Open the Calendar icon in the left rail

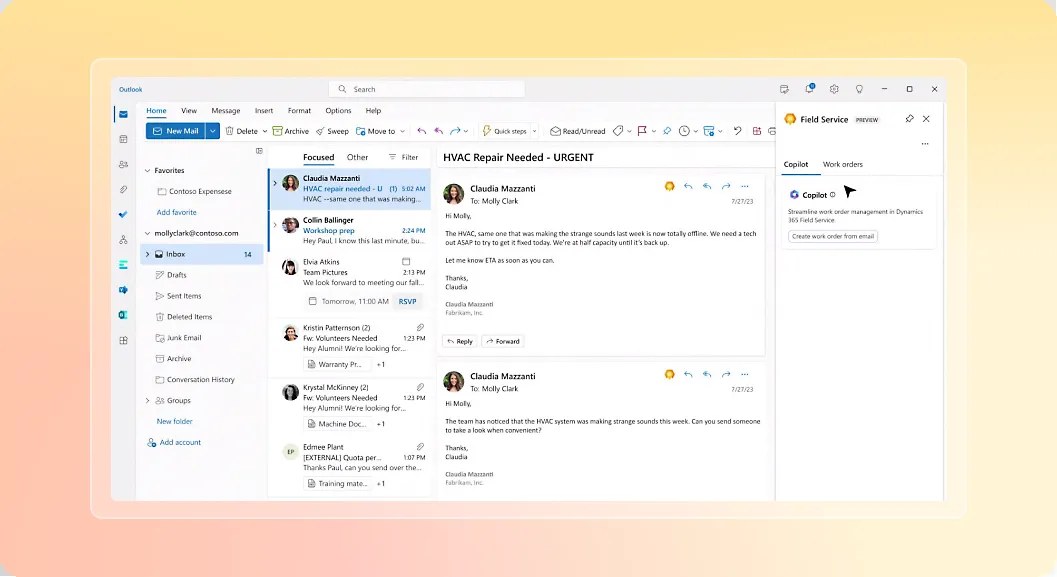click(x=123, y=140)
